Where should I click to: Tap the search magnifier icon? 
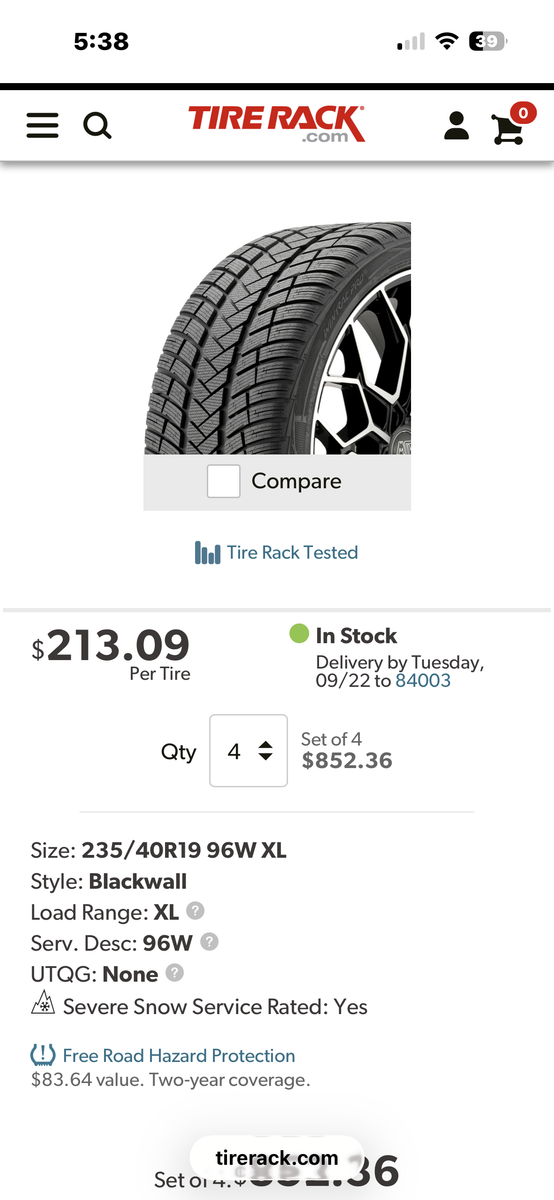(x=97, y=125)
